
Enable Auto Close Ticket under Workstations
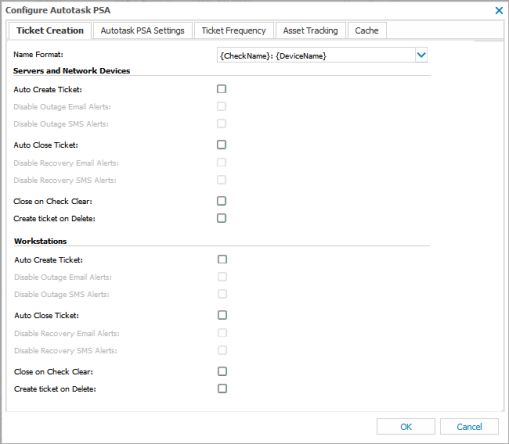222,315
